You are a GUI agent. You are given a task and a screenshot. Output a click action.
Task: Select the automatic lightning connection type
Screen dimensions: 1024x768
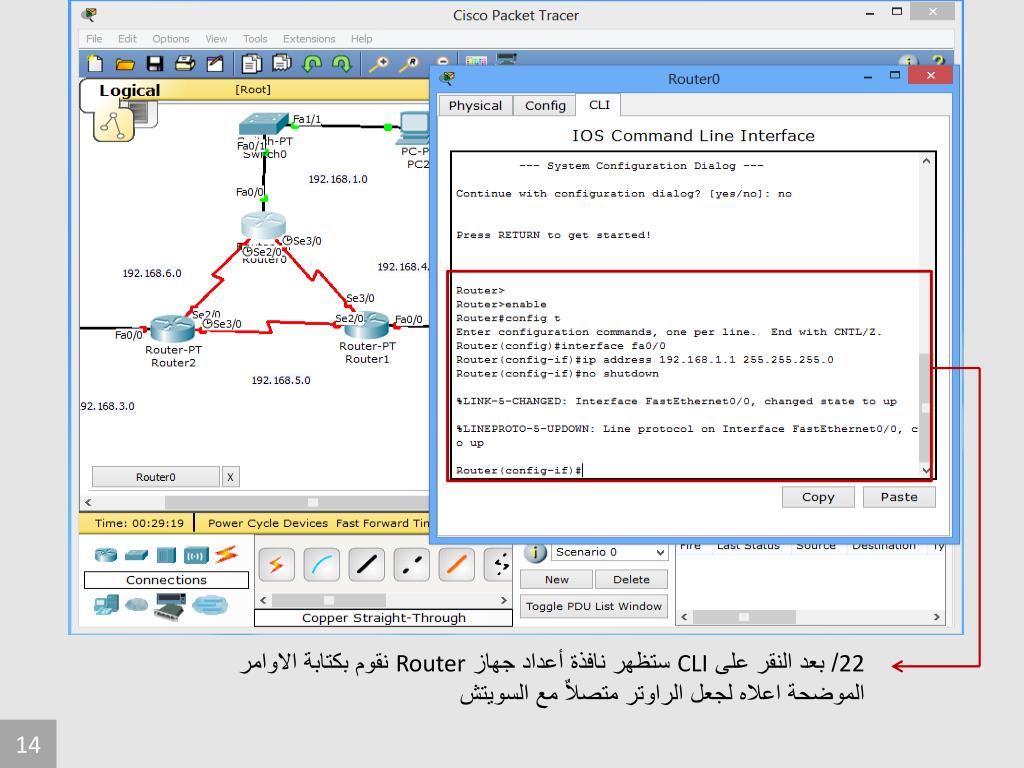tap(276, 566)
